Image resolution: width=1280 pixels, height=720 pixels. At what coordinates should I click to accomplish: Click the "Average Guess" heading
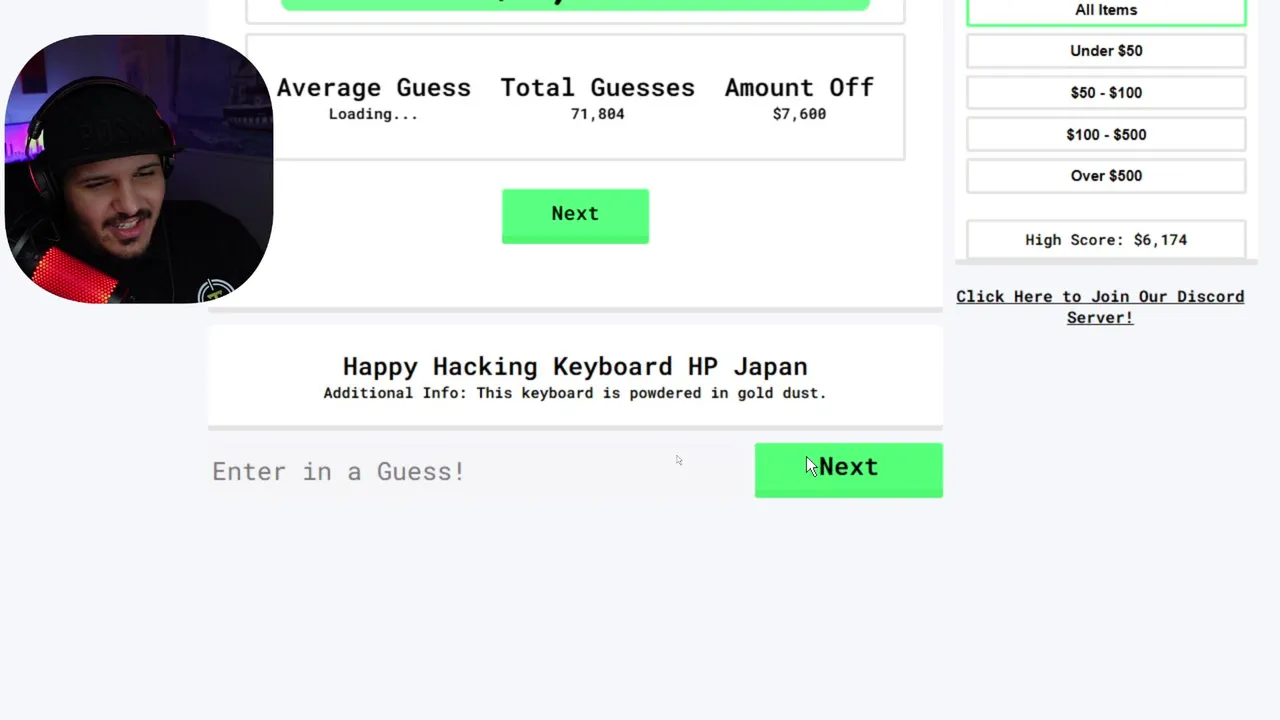pos(374,87)
